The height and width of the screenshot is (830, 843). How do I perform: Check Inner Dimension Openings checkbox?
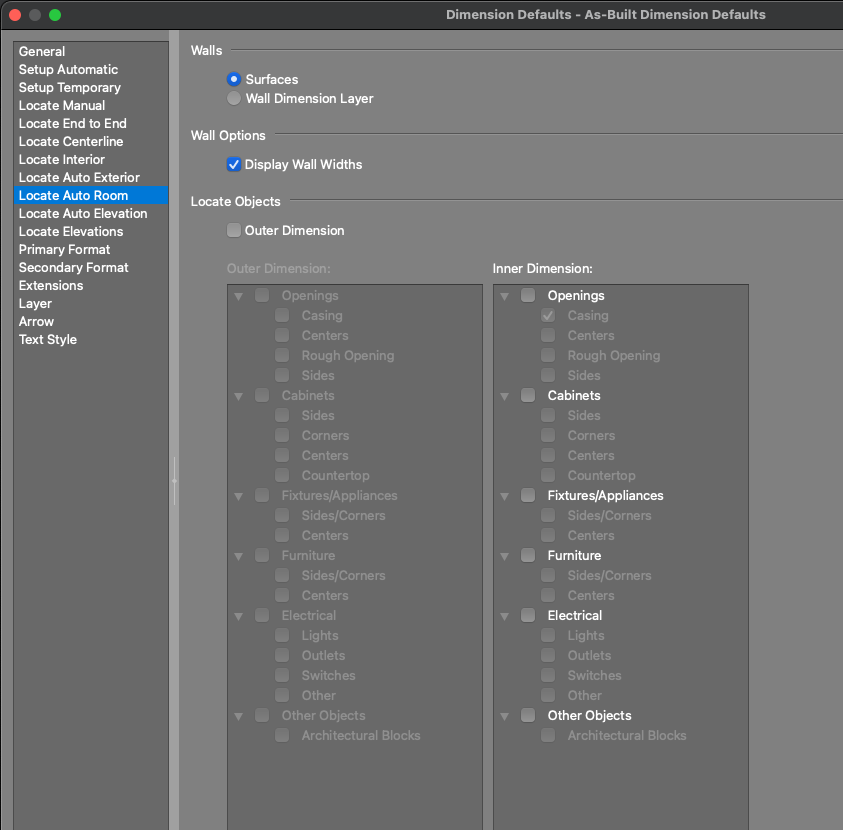(x=528, y=295)
